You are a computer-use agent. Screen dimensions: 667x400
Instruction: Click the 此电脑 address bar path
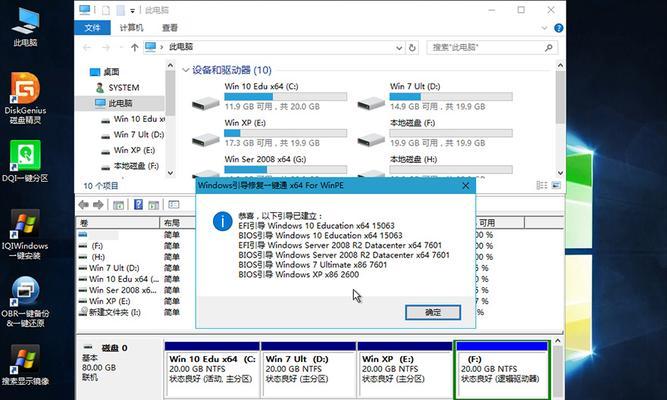[181, 47]
